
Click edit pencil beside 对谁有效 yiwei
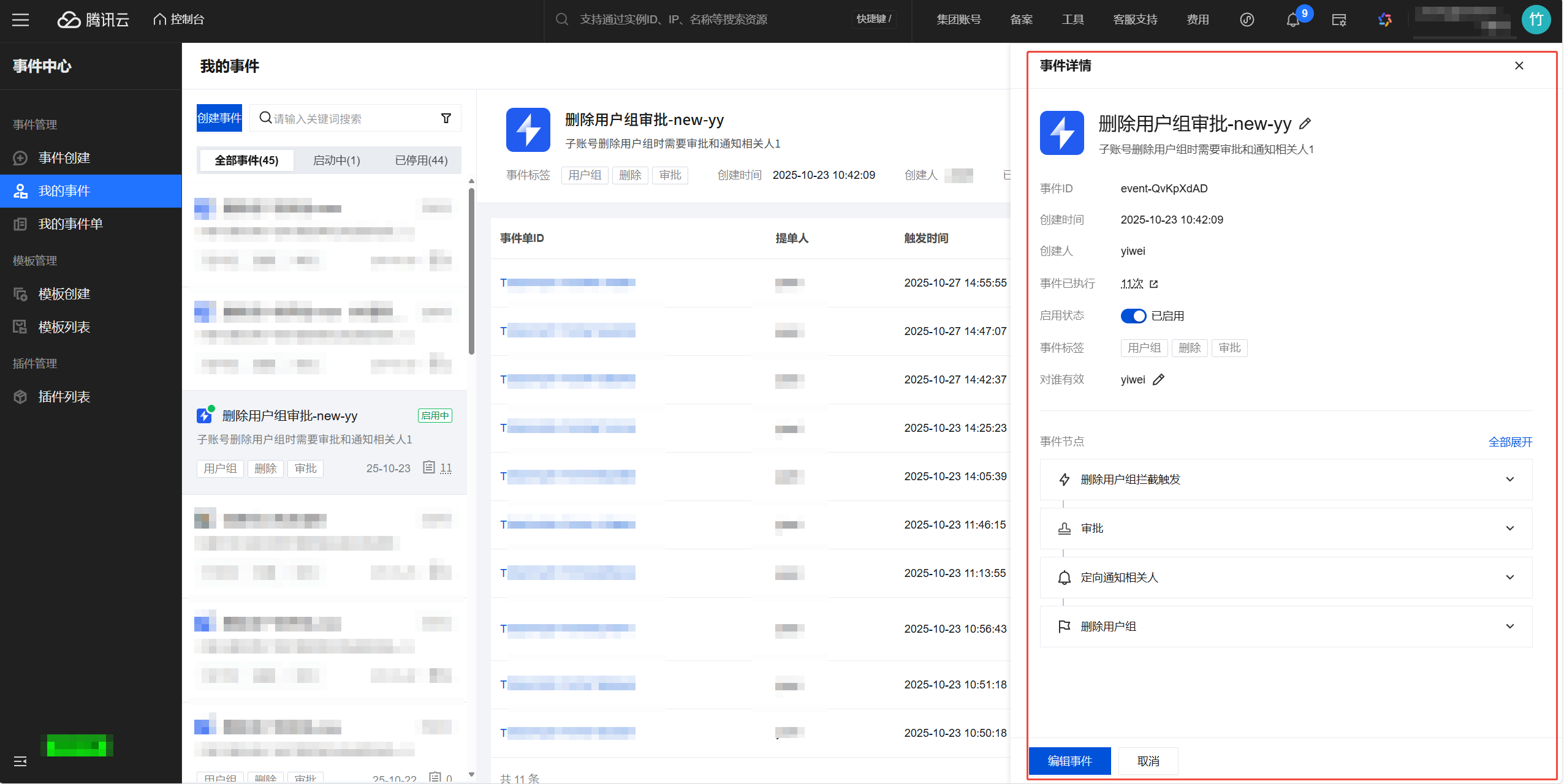pyautogui.click(x=1158, y=380)
